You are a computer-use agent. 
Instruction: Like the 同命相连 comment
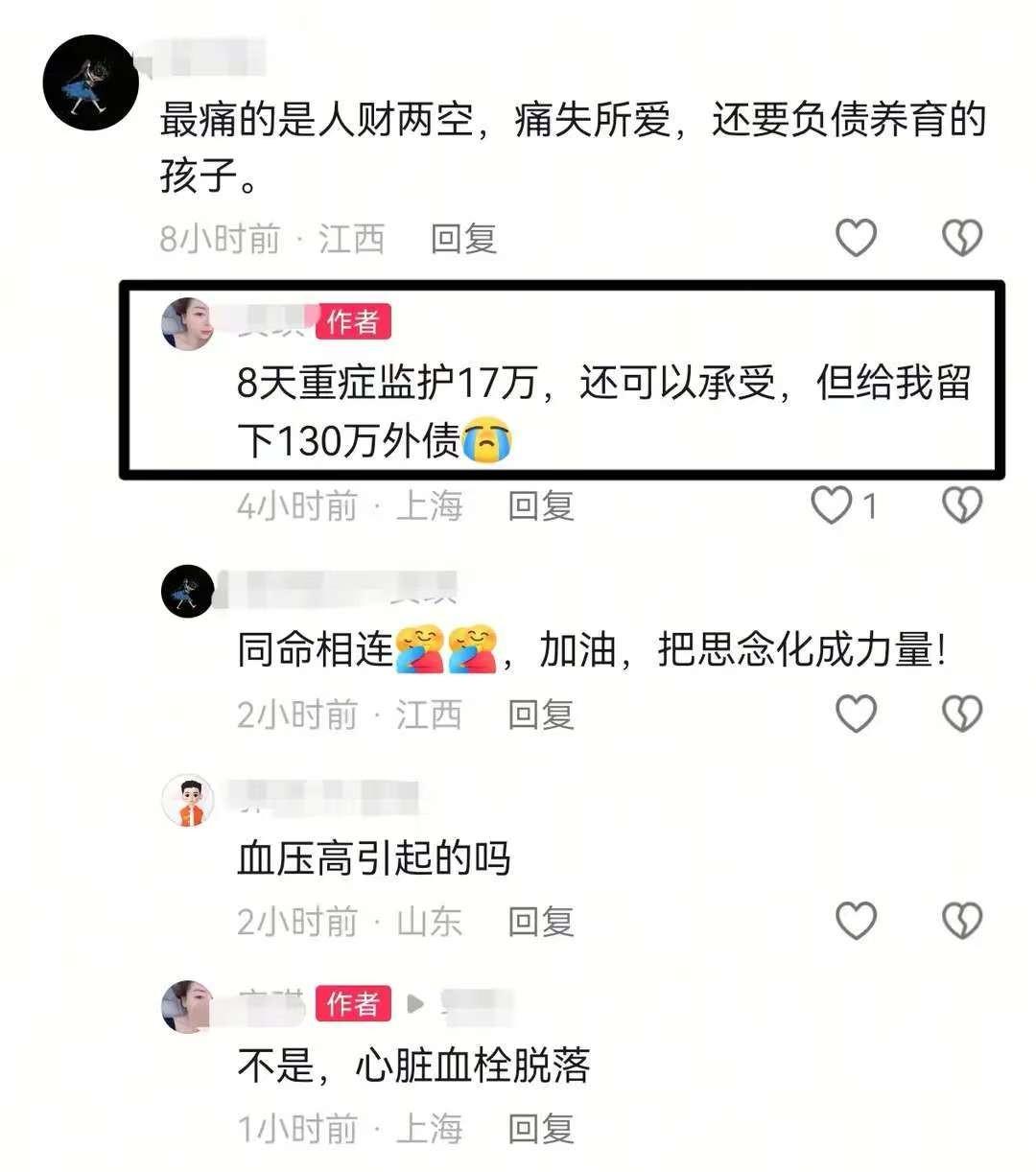point(856,713)
